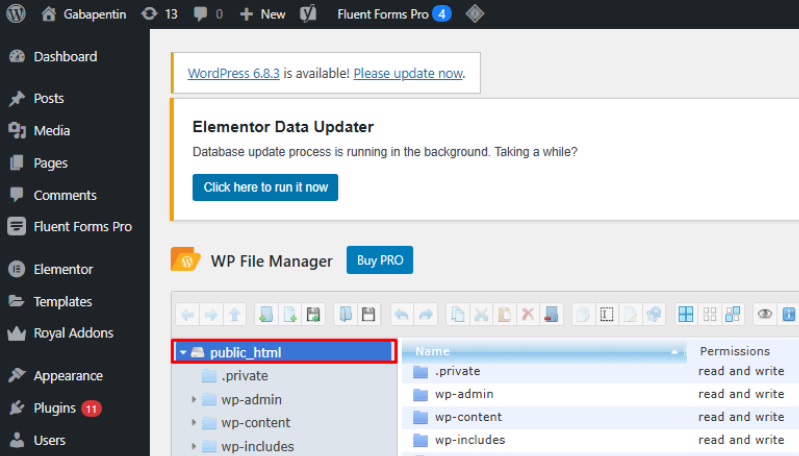Click the blue info icon in toolbar

(x=790, y=314)
